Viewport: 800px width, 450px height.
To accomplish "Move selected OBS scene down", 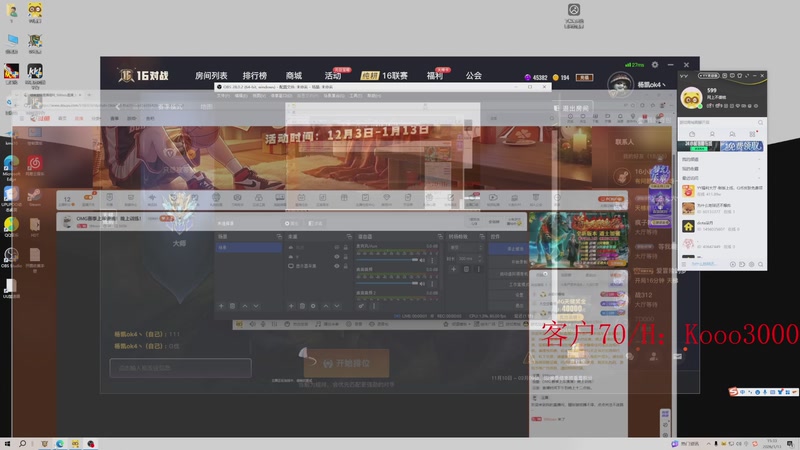I will pyautogui.click(x=256, y=306).
